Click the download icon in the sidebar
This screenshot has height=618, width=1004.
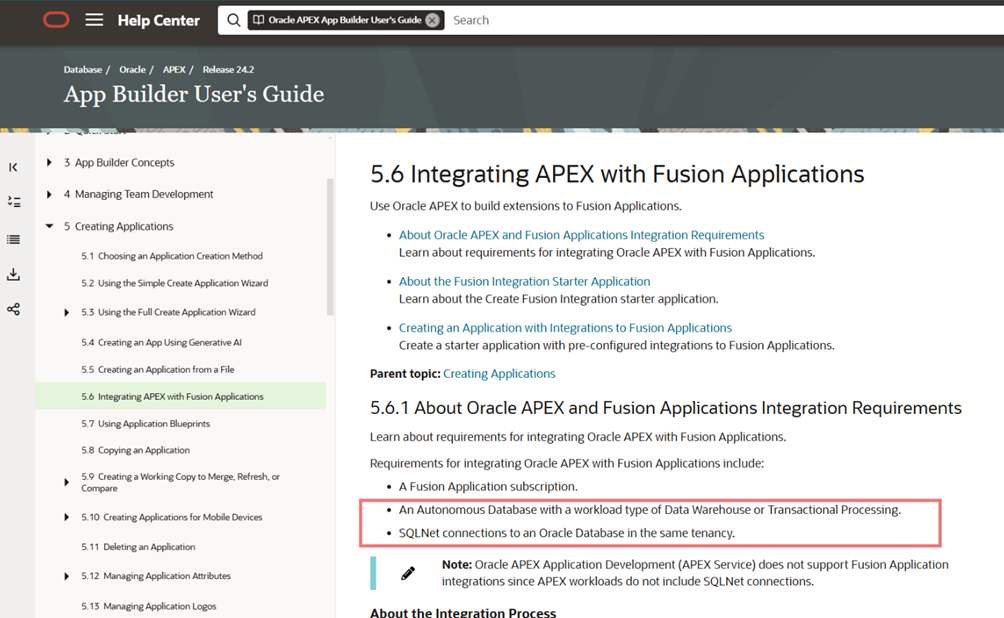coord(13,274)
